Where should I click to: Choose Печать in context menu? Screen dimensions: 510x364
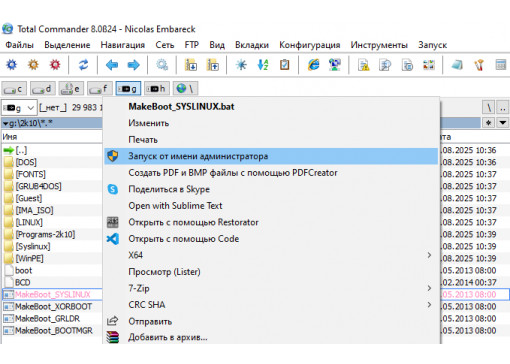[271, 140]
